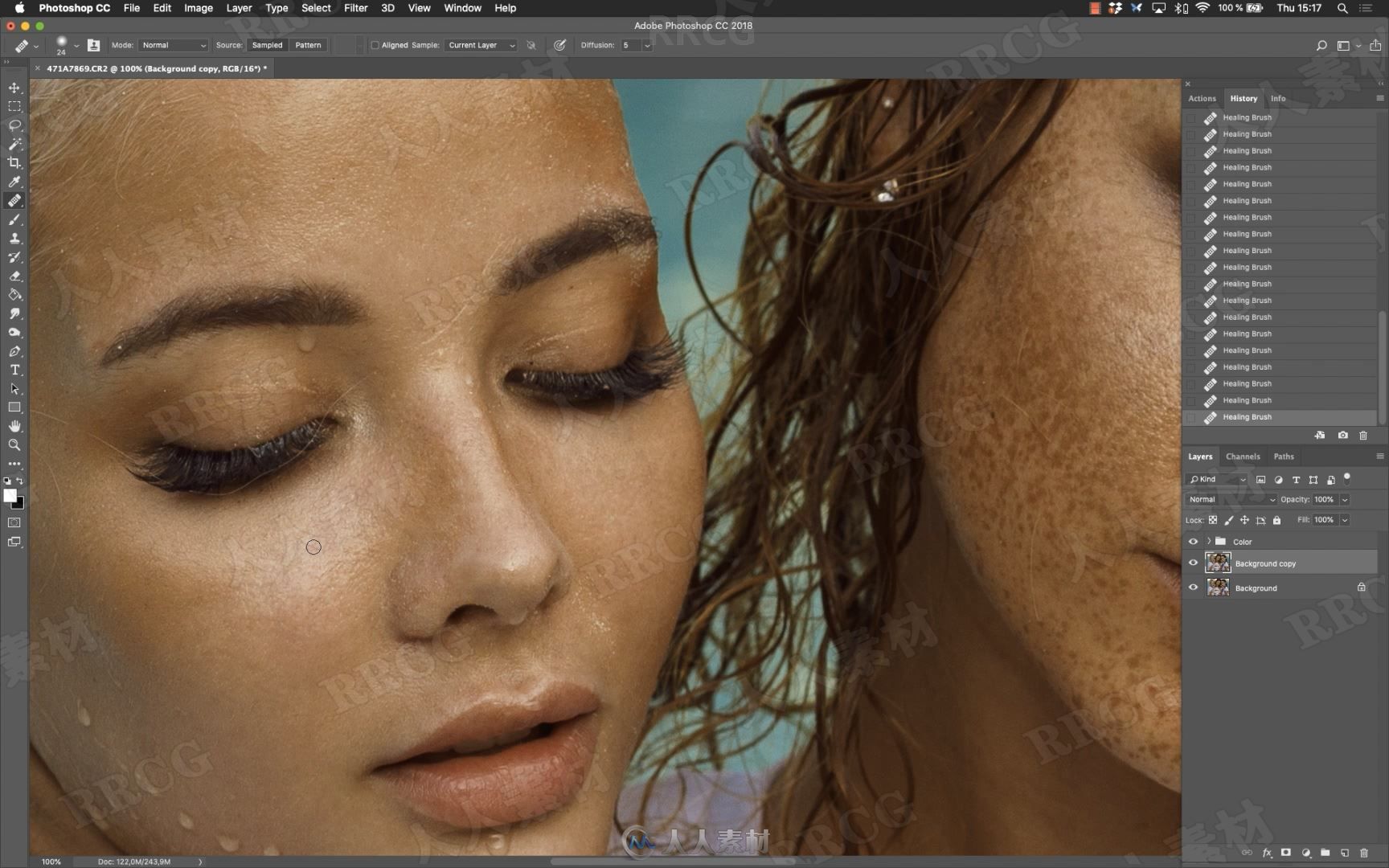Select the Path Selection tool

tap(14, 389)
